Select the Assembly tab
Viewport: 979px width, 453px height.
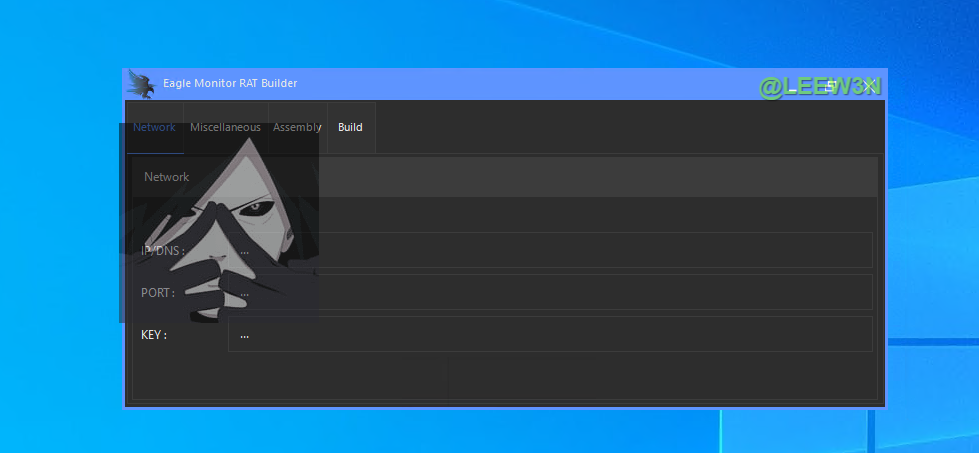pyautogui.click(x=297, y=128)
